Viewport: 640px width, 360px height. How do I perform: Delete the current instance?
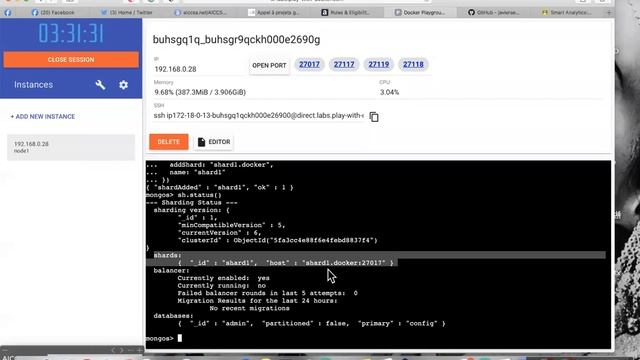169,142
